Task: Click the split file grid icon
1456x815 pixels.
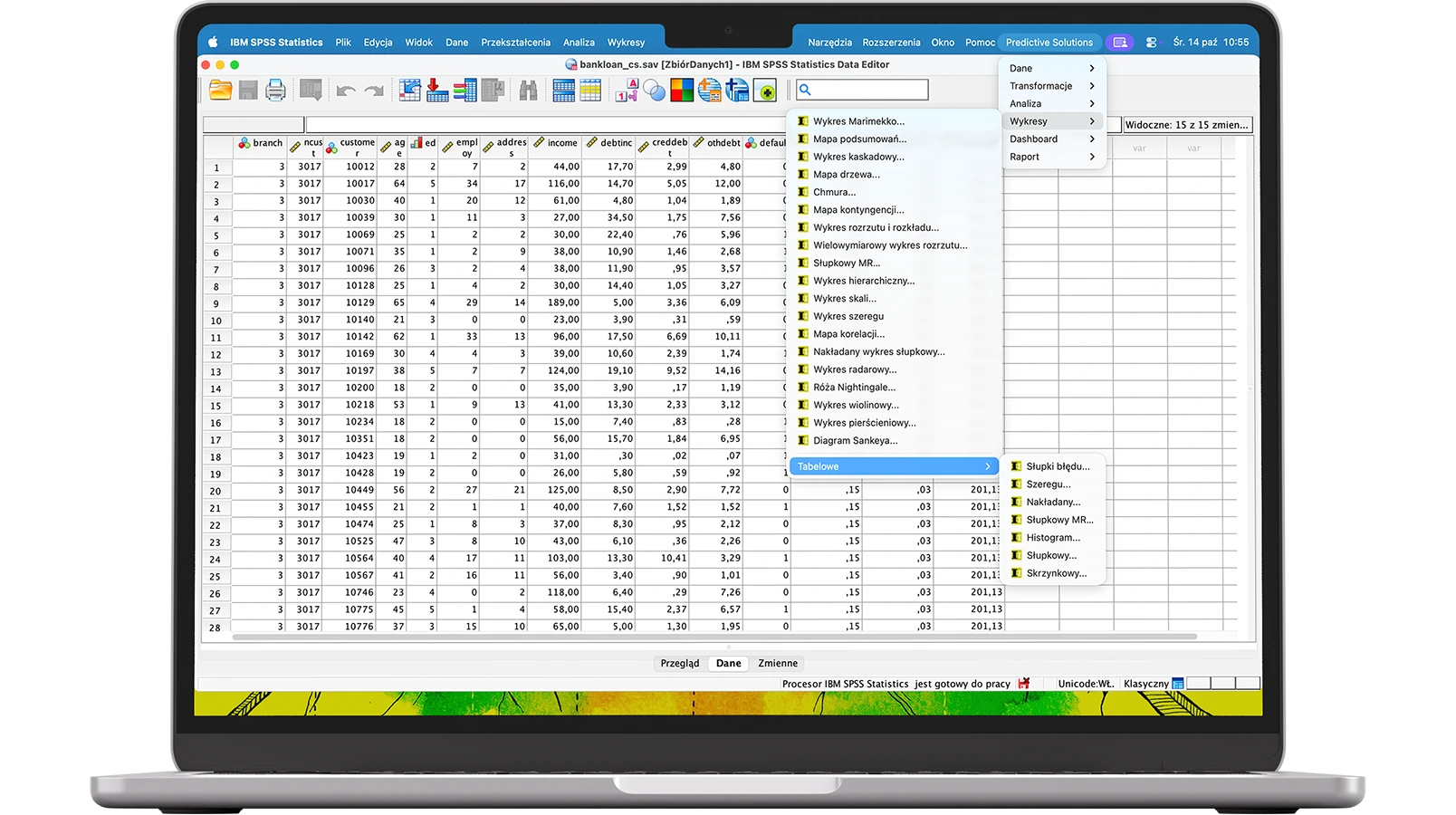Action: point(563,90)
